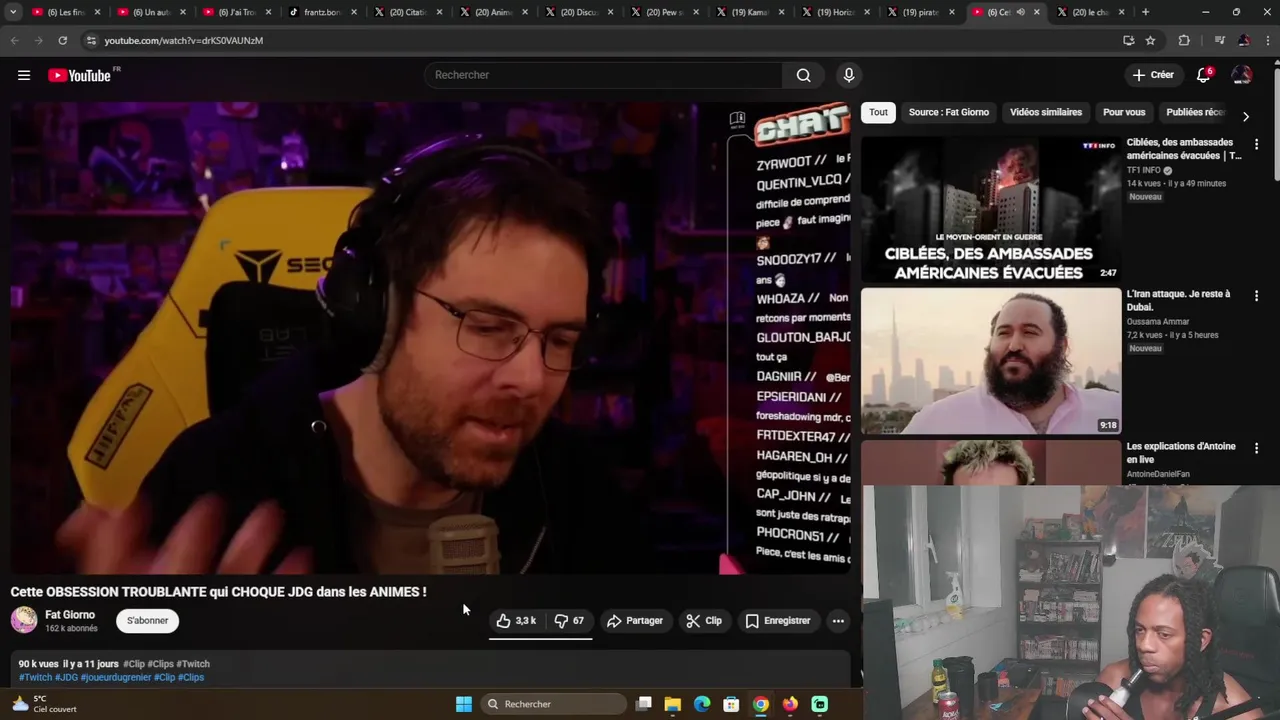The height and width of the screenshot is (720, 1280).
Task: Open Task View on taskbar
Action: [644, 704]
